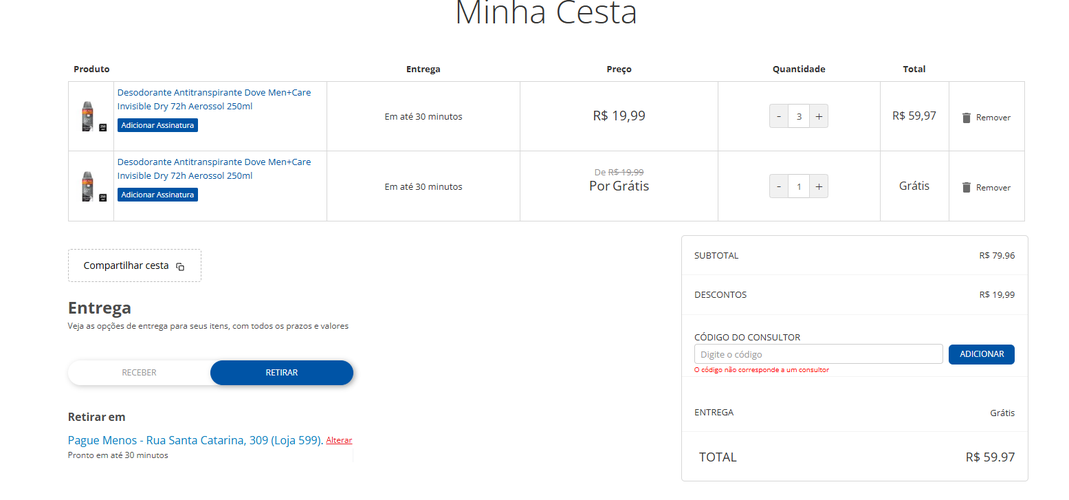Click the ADICIONAR consultant code button
Screen dimensions: 1069x500
(981, 354)
